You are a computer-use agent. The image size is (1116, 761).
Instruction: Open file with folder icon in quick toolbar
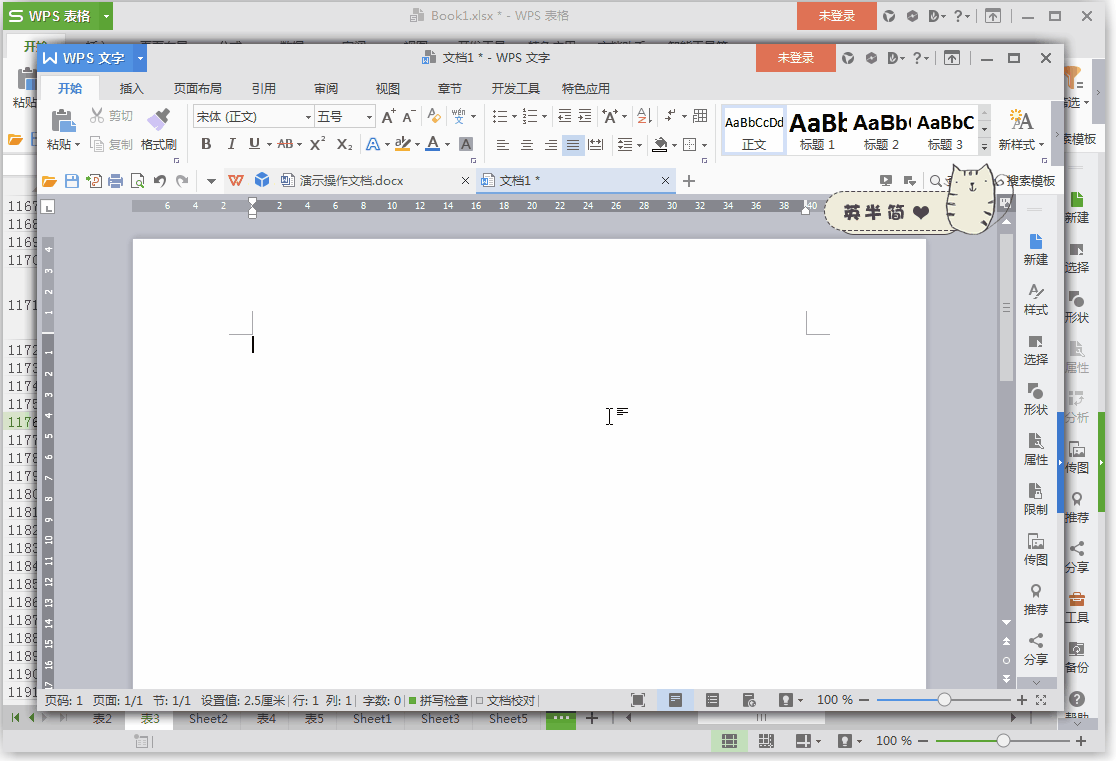click(x=49, y=181)
